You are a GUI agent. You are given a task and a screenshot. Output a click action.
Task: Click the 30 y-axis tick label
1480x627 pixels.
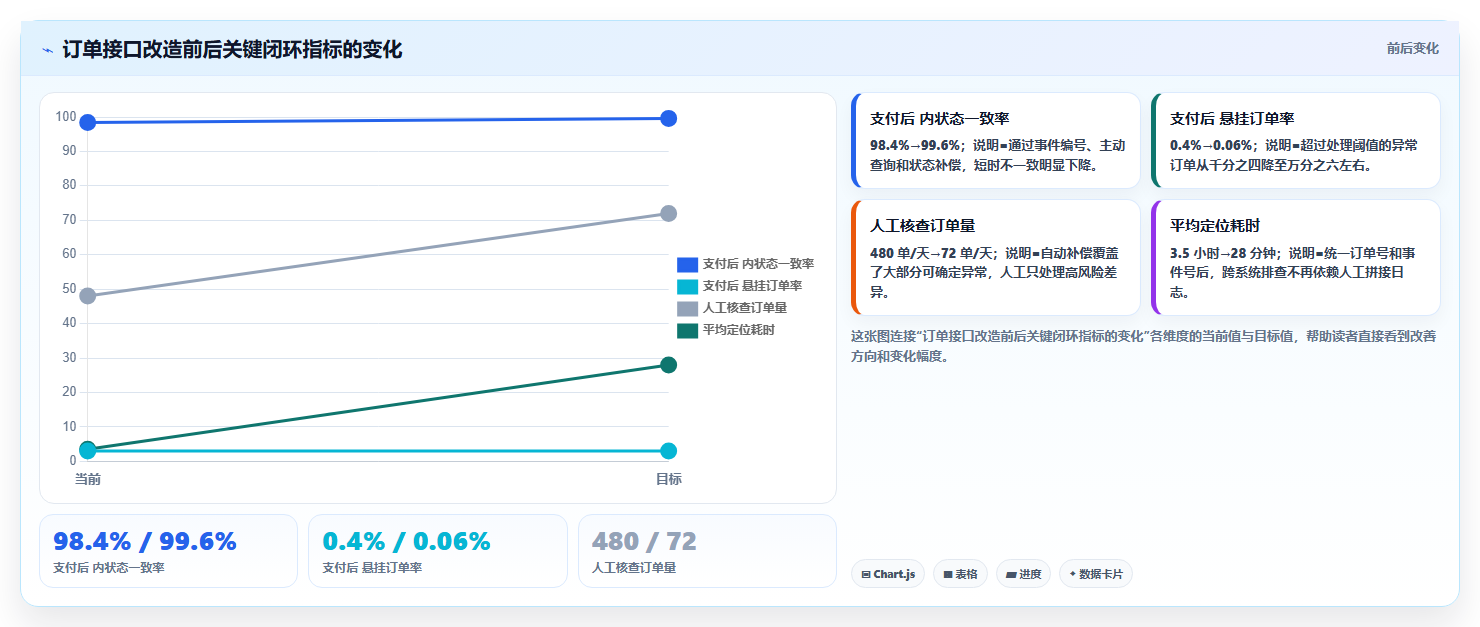pos(69,357)
